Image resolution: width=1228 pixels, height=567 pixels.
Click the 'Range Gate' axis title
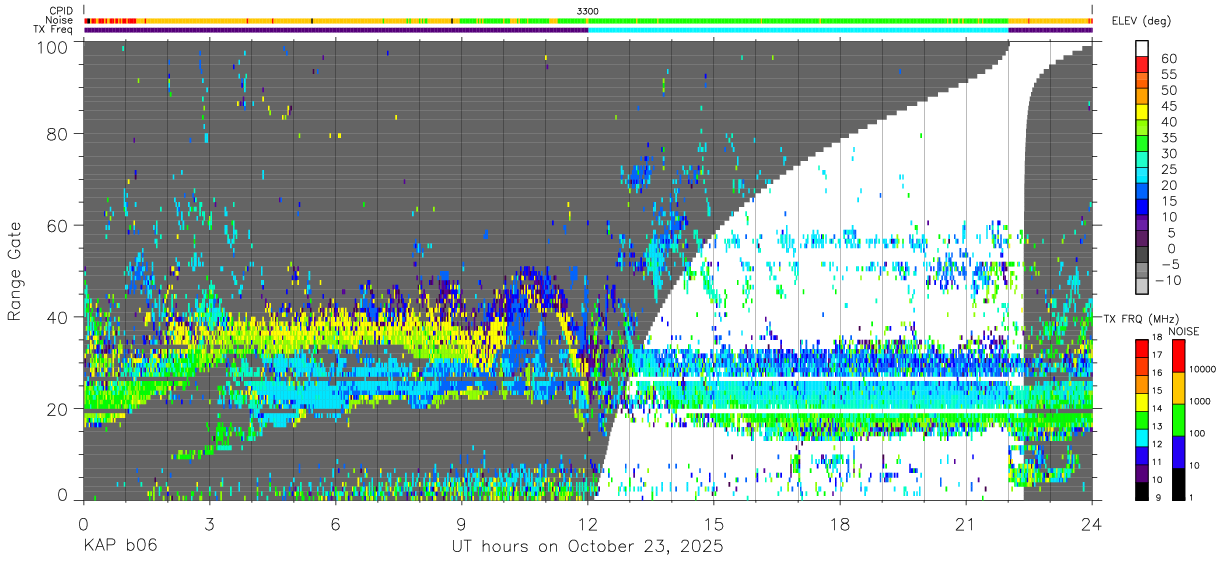[15, 273]
